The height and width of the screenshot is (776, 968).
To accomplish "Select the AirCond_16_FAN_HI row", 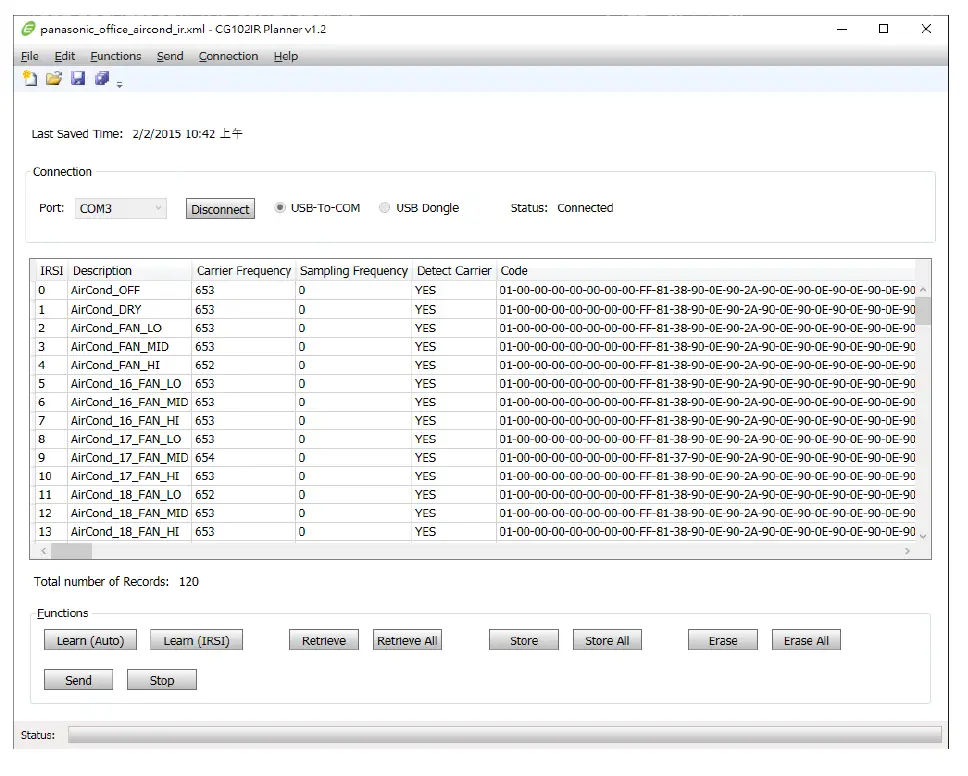I will 475,420.
